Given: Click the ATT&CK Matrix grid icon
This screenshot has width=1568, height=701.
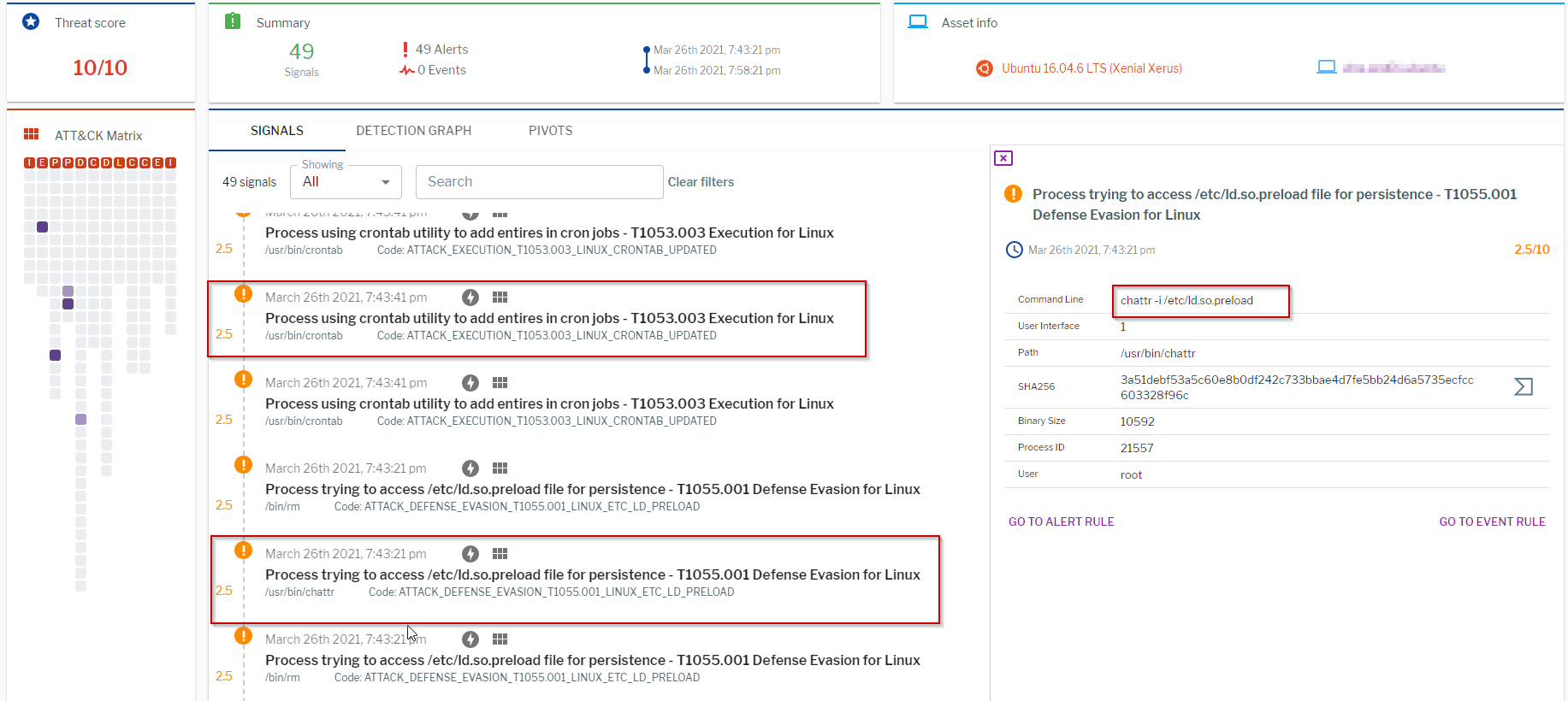Looking at the screenshot, I should [x=32, y=135].
